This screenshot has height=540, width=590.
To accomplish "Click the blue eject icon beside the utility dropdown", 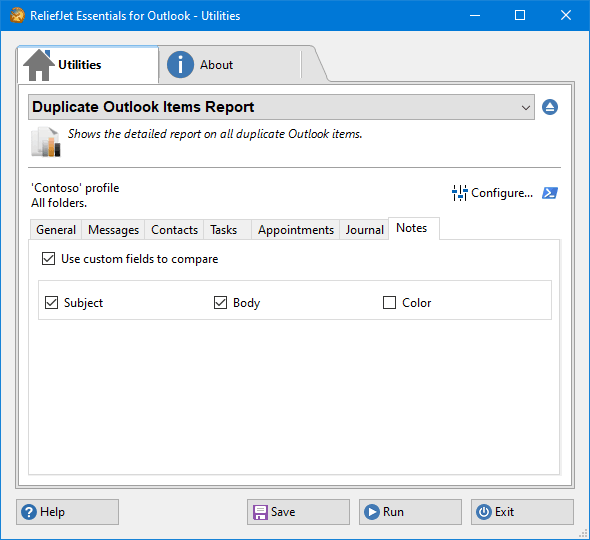I will pos(550,107).
